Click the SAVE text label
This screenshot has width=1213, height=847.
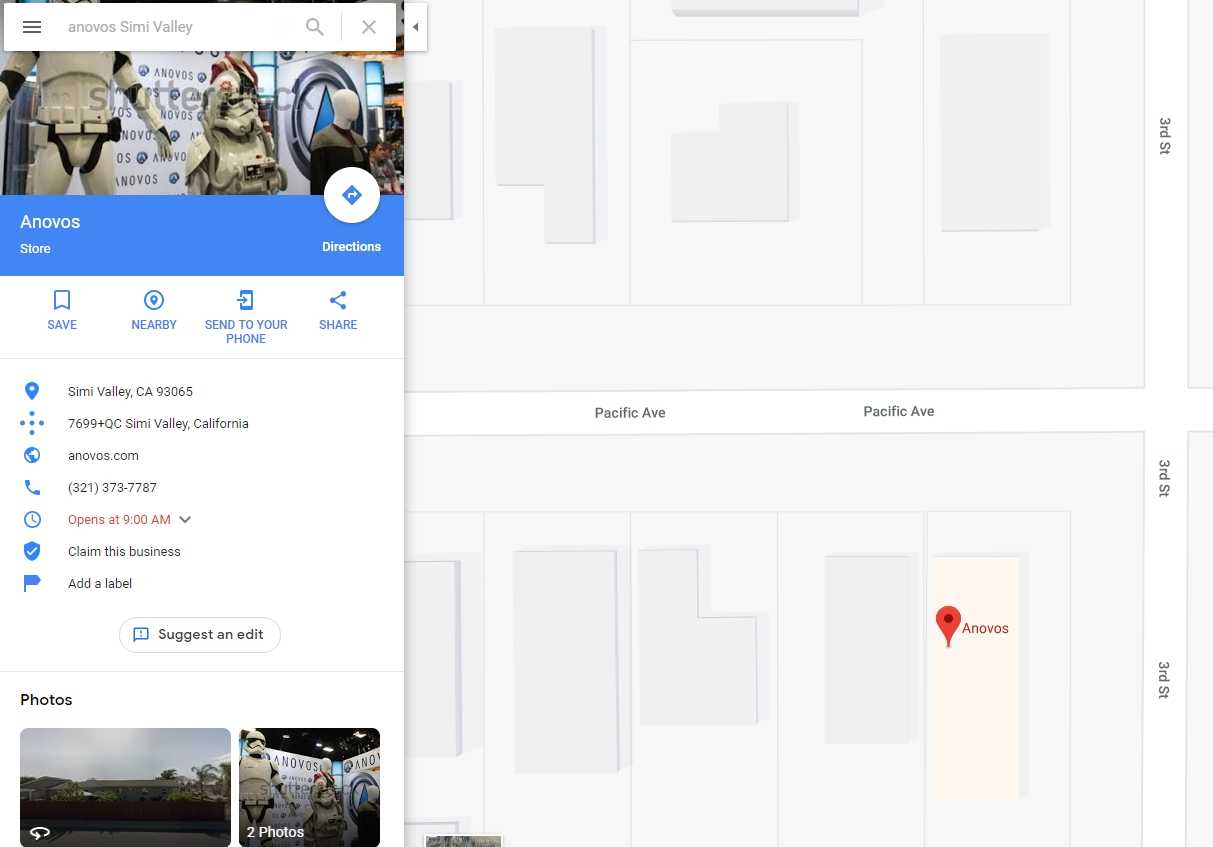coord(62,325)
